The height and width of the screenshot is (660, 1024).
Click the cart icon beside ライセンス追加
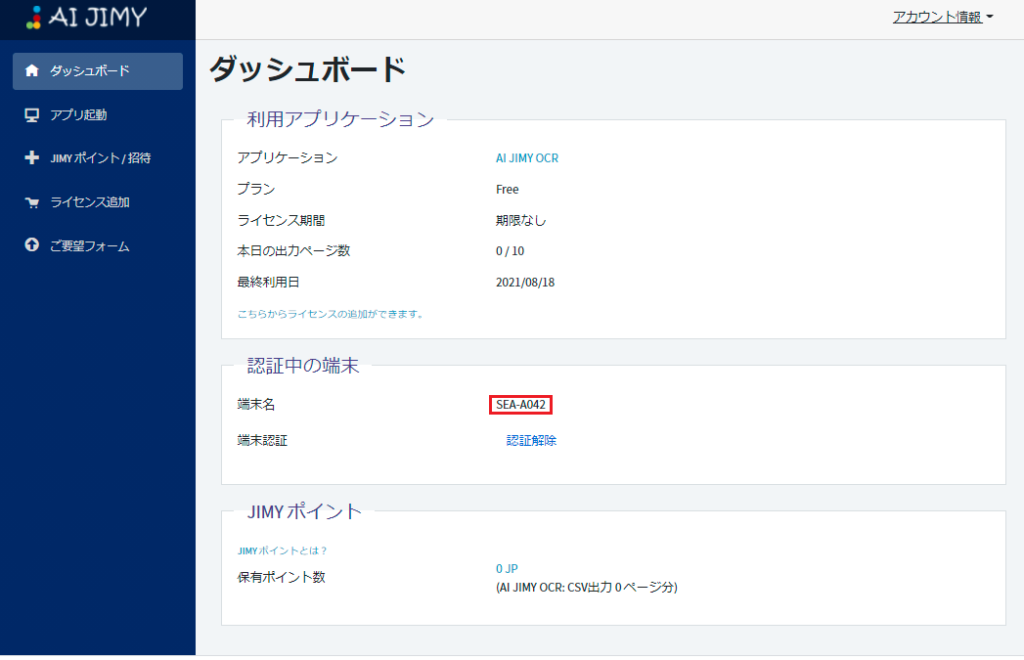[x=31, y=202]
